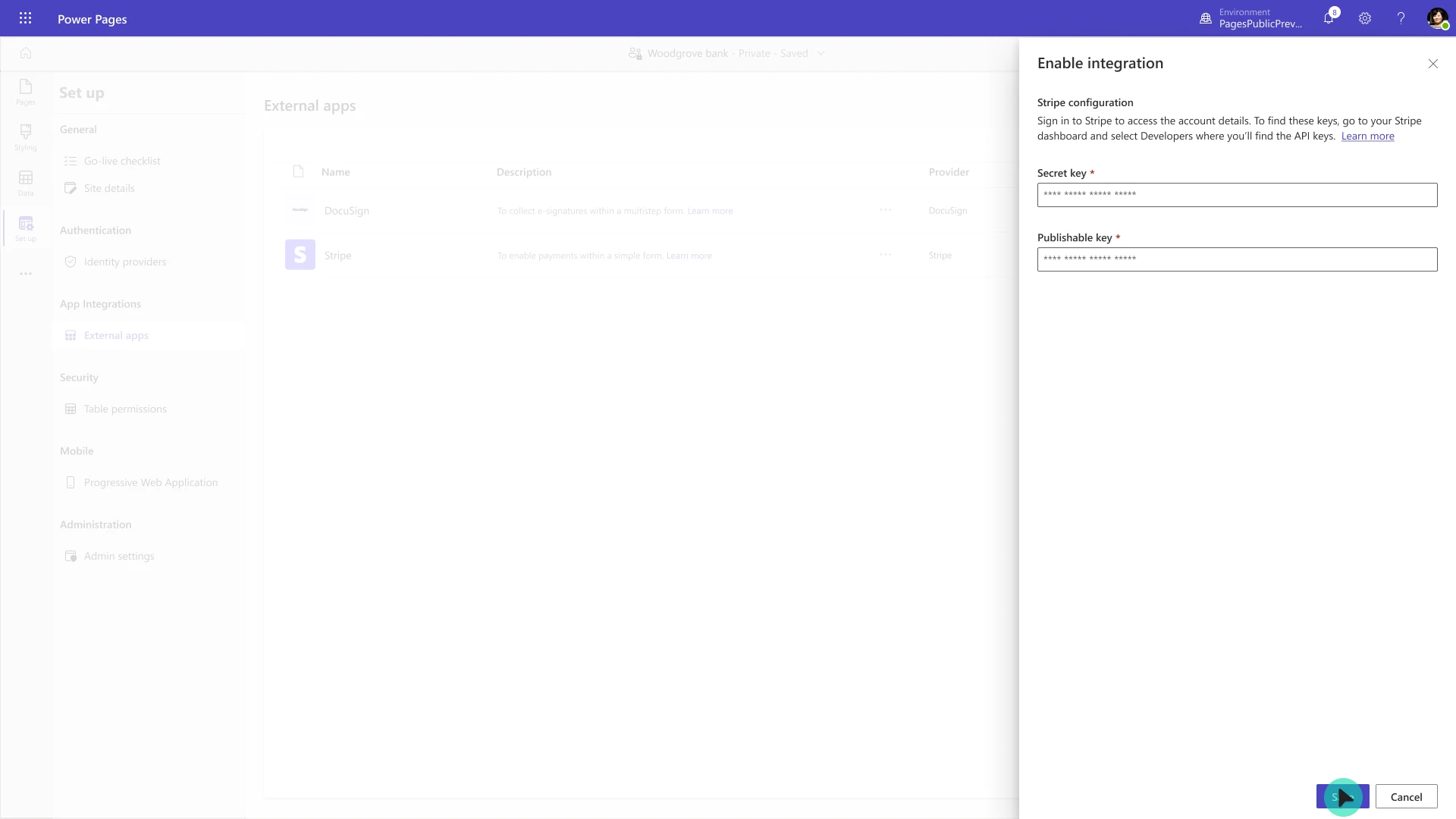Screen dimensions: 1456x819
Task: Open the Learn more link for Stripe keys
Action: point(1368,136)
